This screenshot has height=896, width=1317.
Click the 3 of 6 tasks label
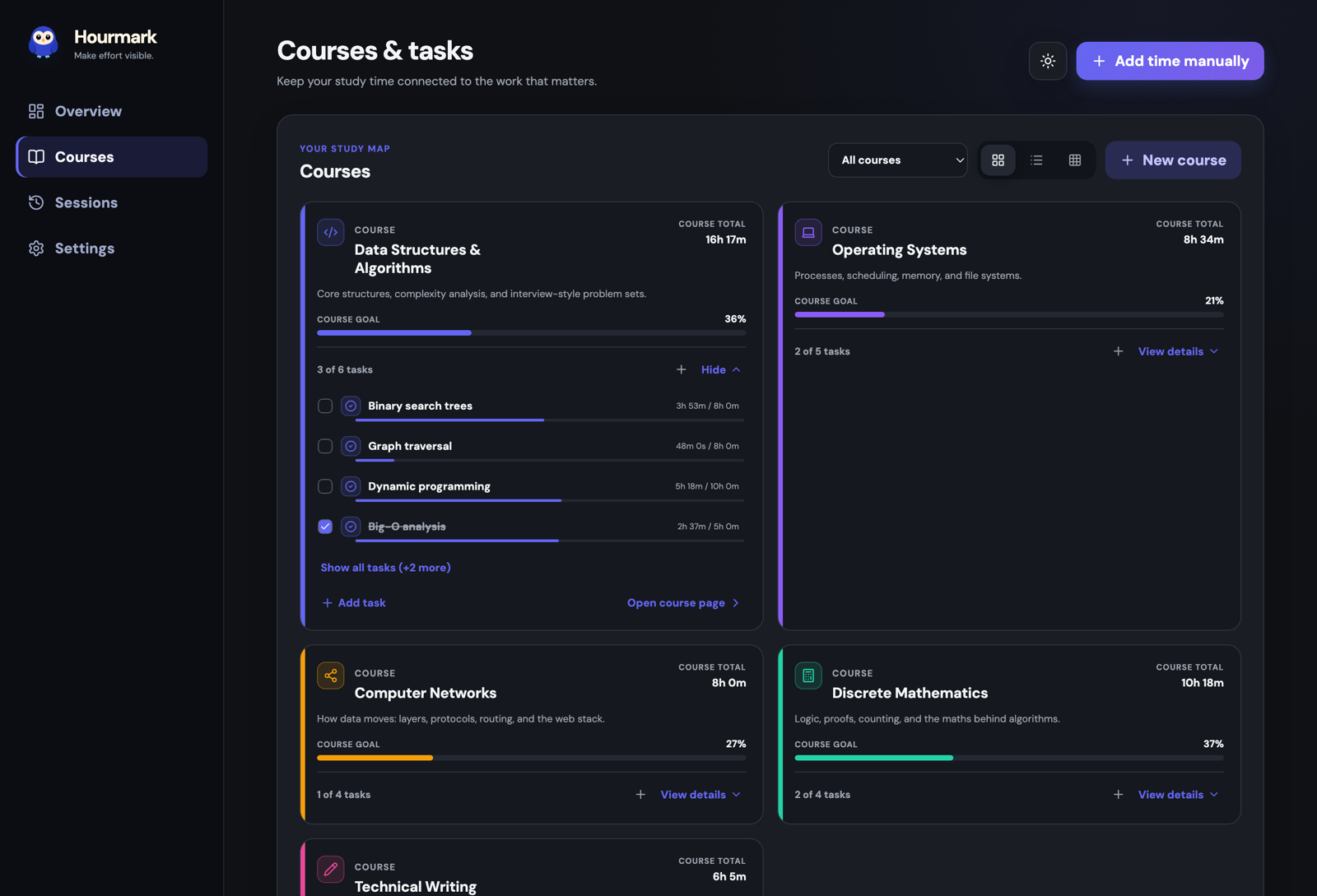345,370
